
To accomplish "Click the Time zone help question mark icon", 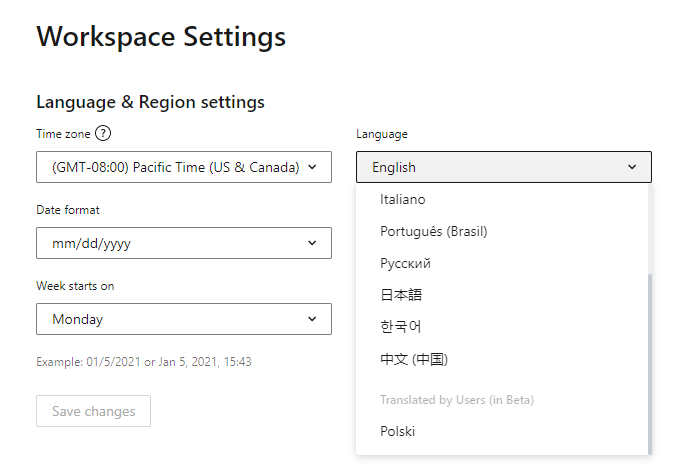I will tap(103, 134).
